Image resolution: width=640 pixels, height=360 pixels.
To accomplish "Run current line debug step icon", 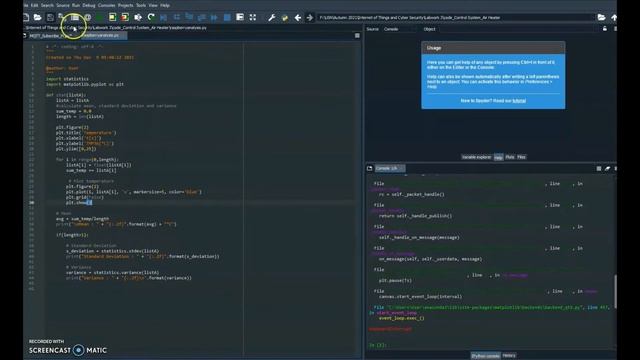I will (x=177, y=18).
